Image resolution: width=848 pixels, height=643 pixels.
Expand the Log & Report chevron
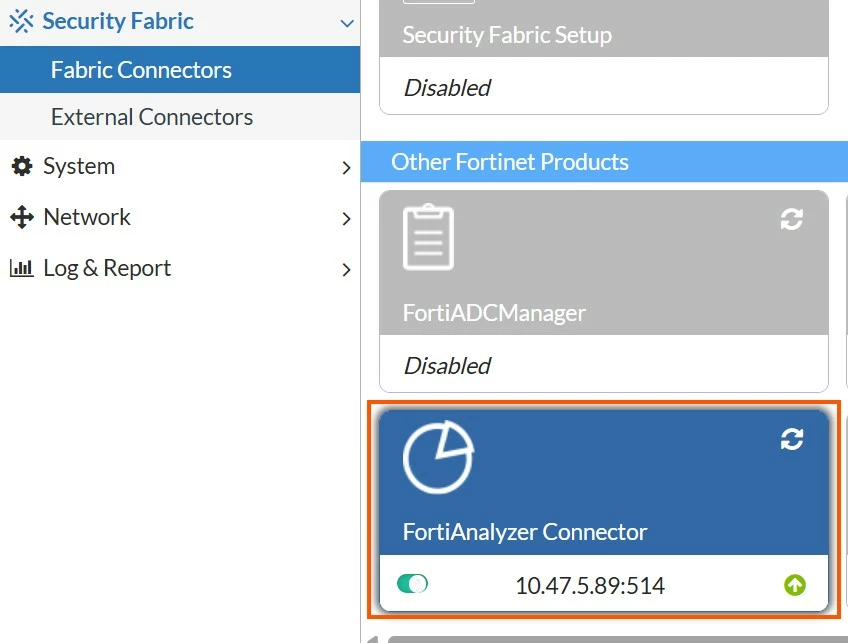coord(347,269)
